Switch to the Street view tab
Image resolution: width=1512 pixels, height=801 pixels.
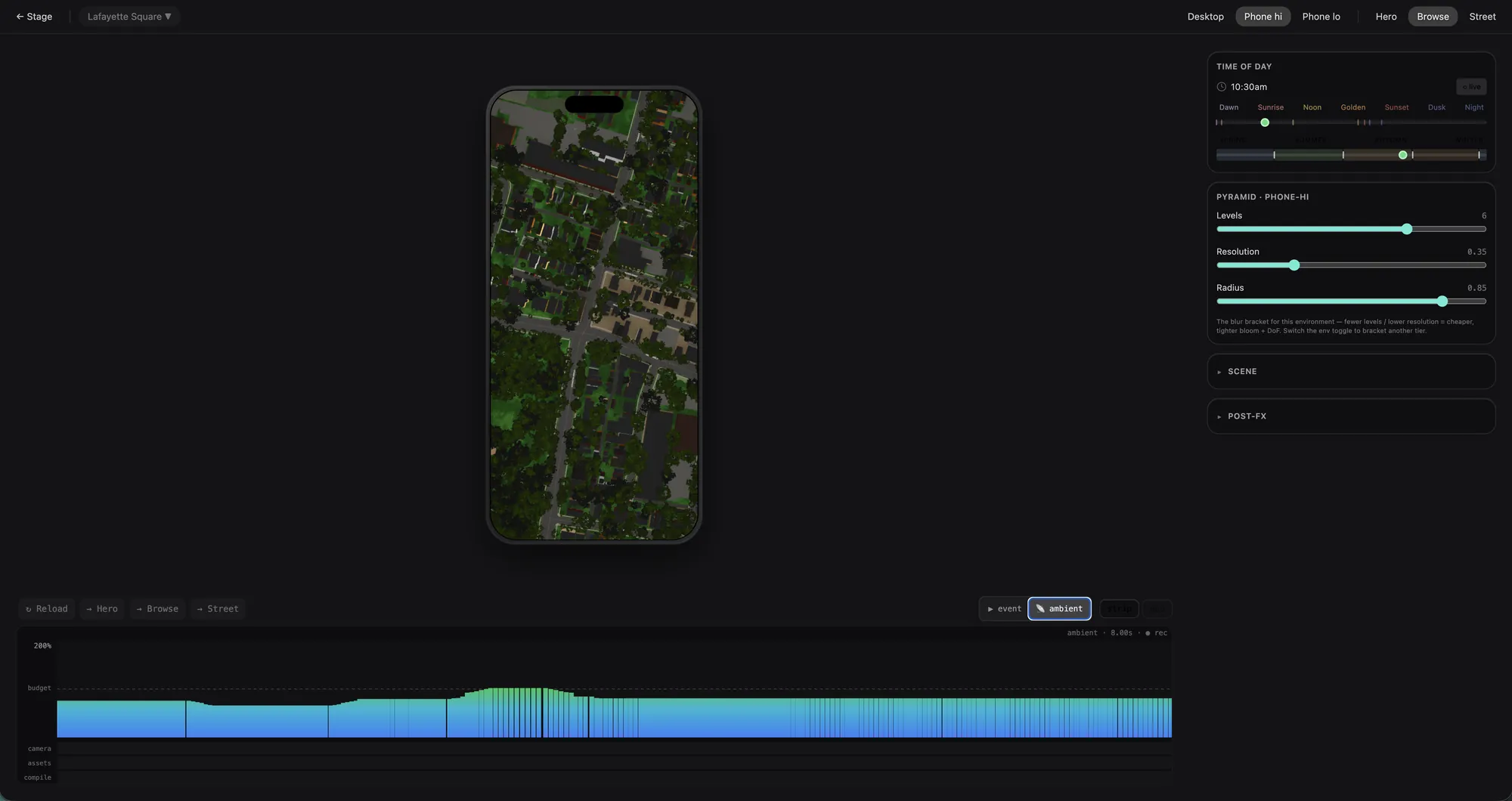click(x=1482, y=17)
